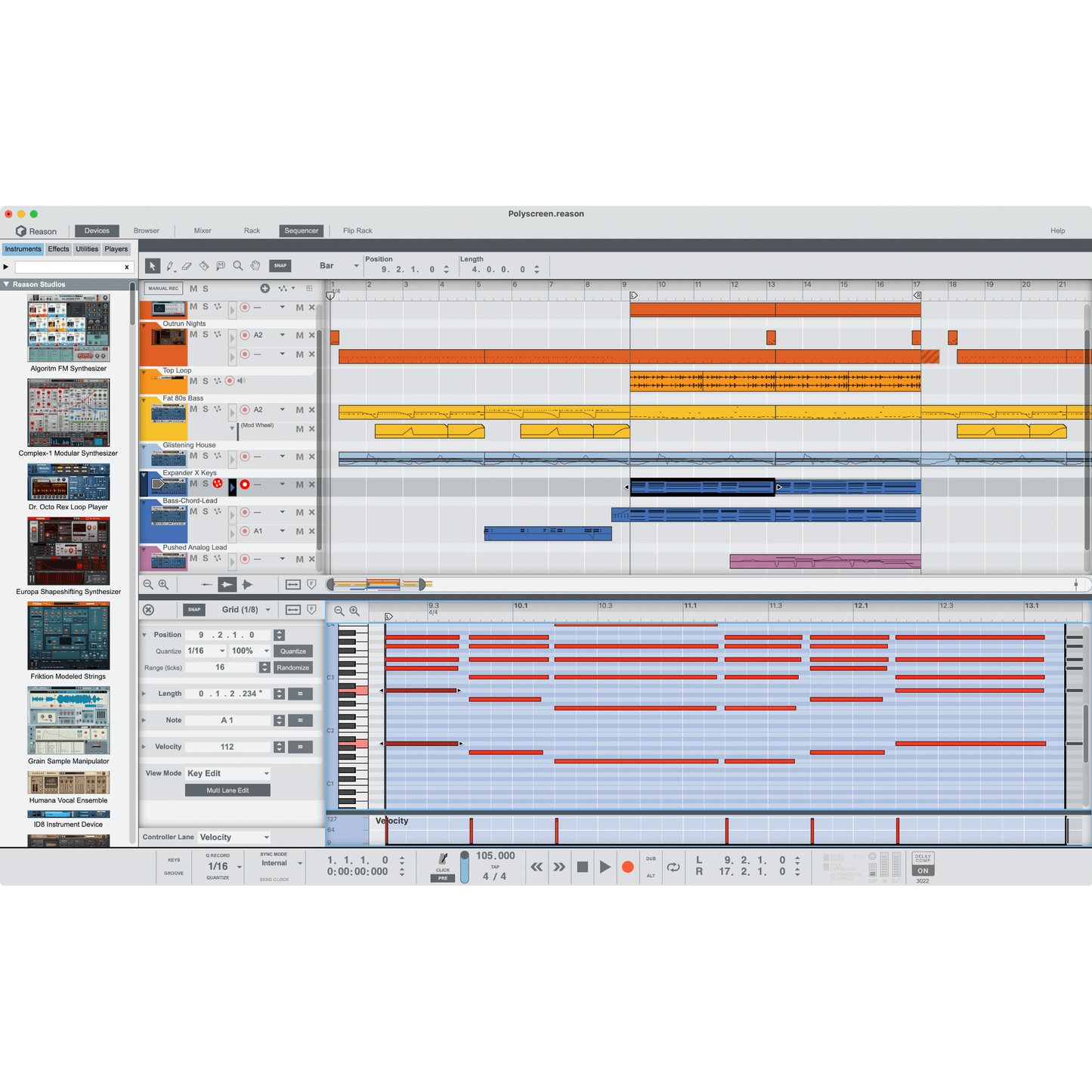This screenshot has height=1092, width=1092.
Task: Activate the Razor tool
Action: pyautogui.click(x=203, y=265)
